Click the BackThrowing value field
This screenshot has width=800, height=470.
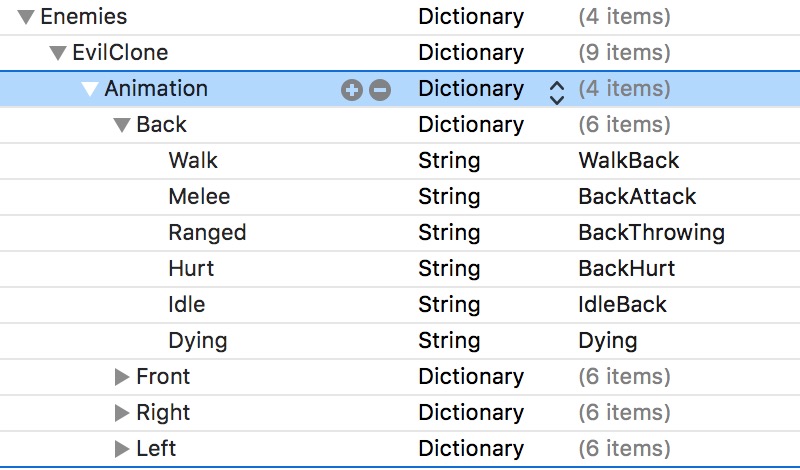(x=651, y=232)
